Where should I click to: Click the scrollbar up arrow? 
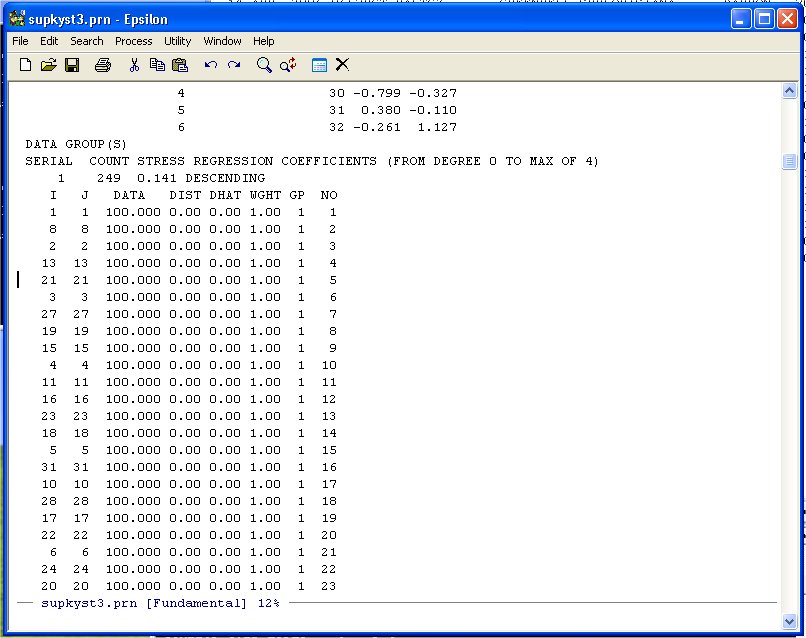789,92
